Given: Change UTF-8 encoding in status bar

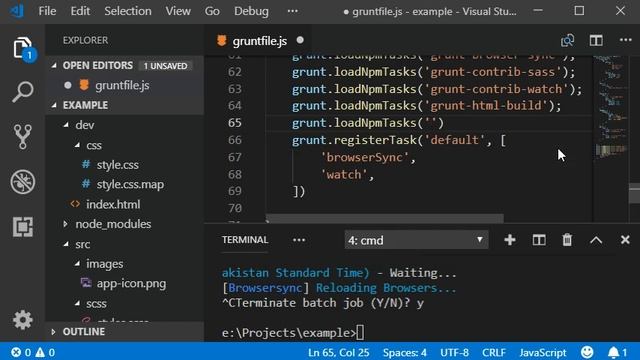Looking at the screenshot, I should click(454, 352).
